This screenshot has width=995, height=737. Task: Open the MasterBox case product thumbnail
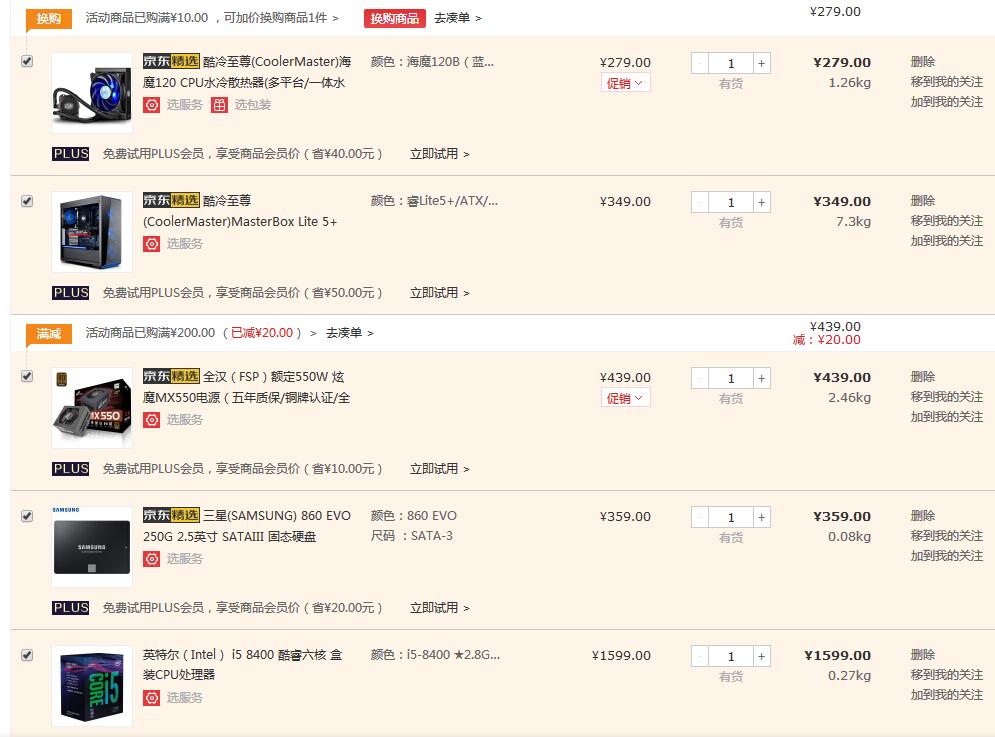[x=92, y=232]
